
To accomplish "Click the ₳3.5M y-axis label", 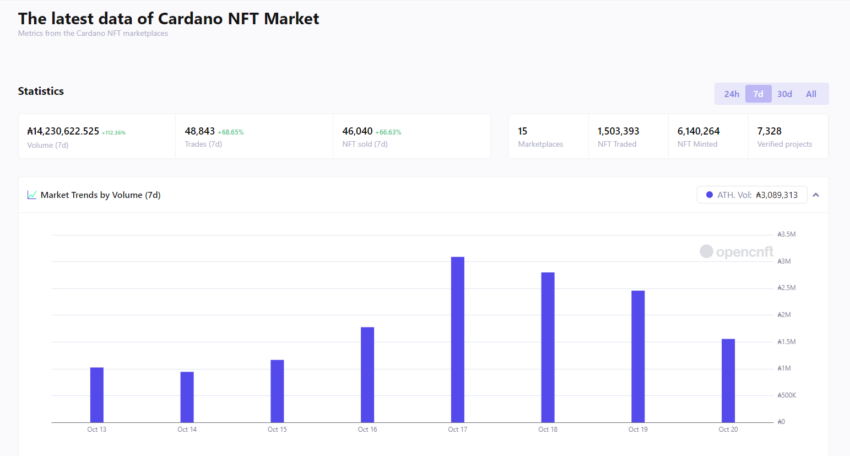I will tap(787, 234).
